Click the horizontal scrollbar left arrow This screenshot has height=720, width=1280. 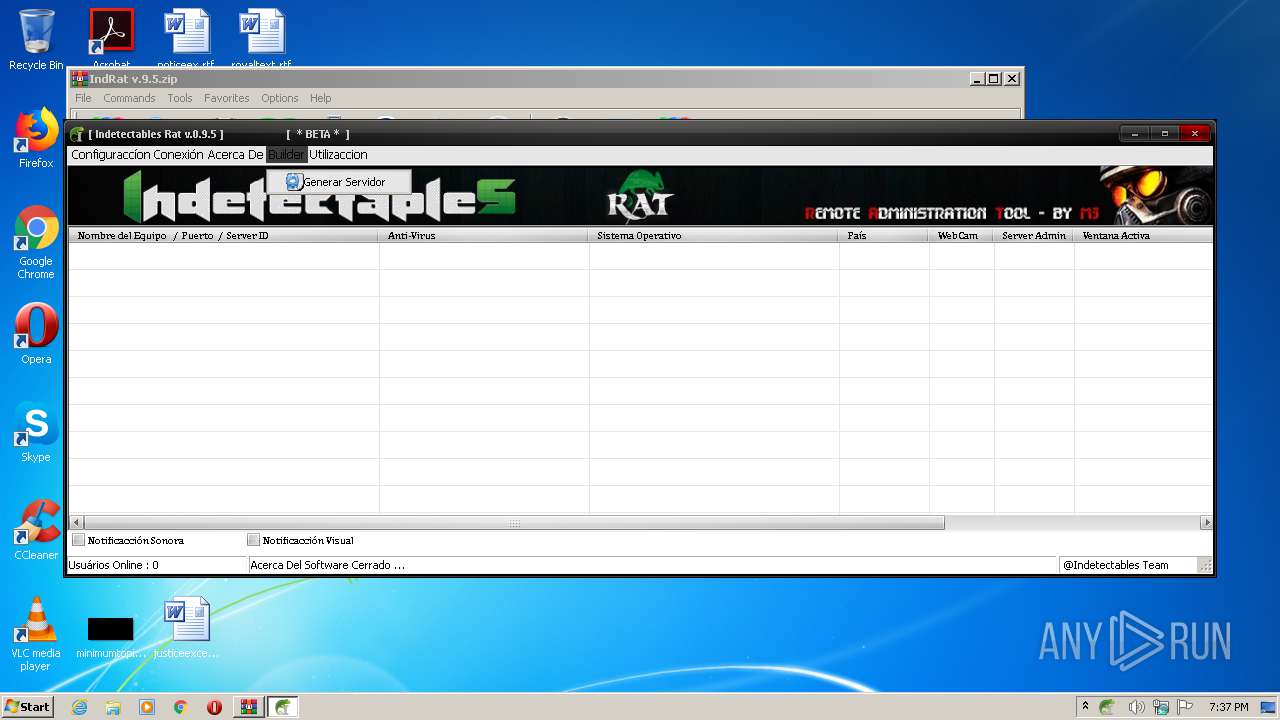coord(77,523)
